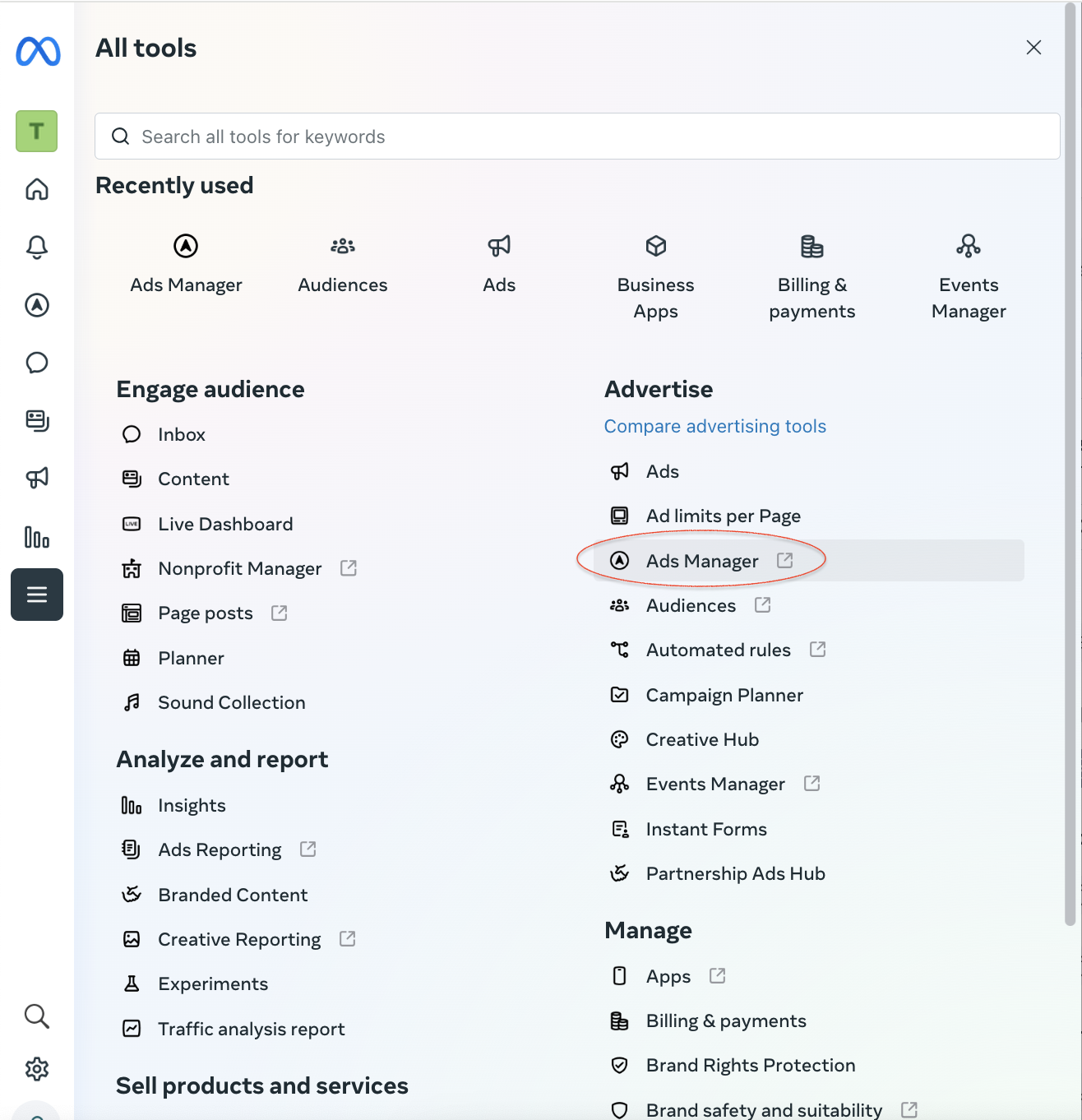Open highlighted Ads Manager under Advertise
This screenshot has width=1082, height=1120.
click(809, 561)
